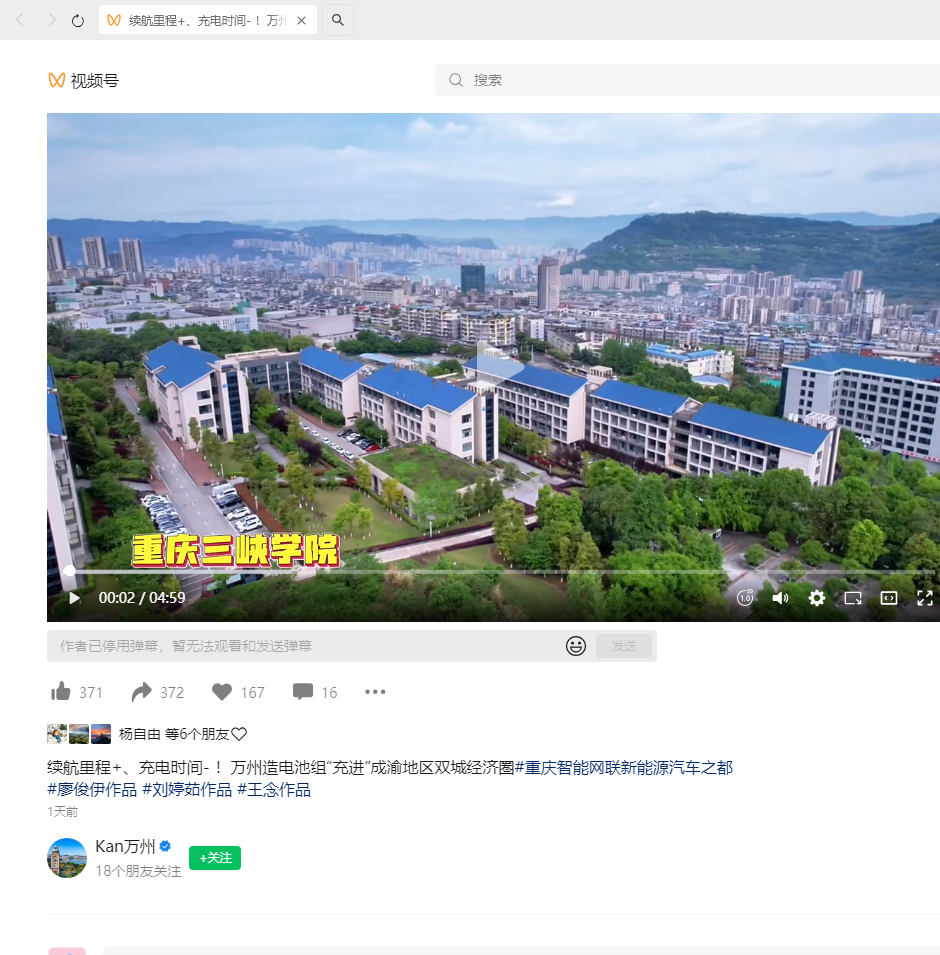Follow Kan万州 with +关注 button
The image size is (940, 955).
tap(215, 858)
